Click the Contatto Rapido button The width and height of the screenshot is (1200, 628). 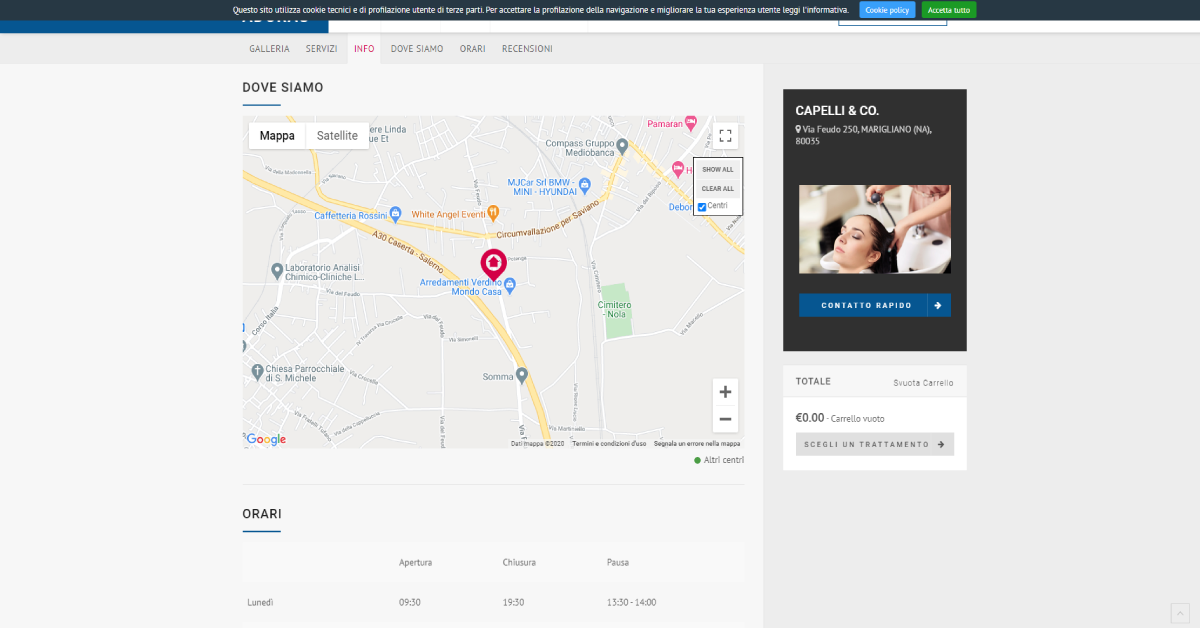(875, 305)
